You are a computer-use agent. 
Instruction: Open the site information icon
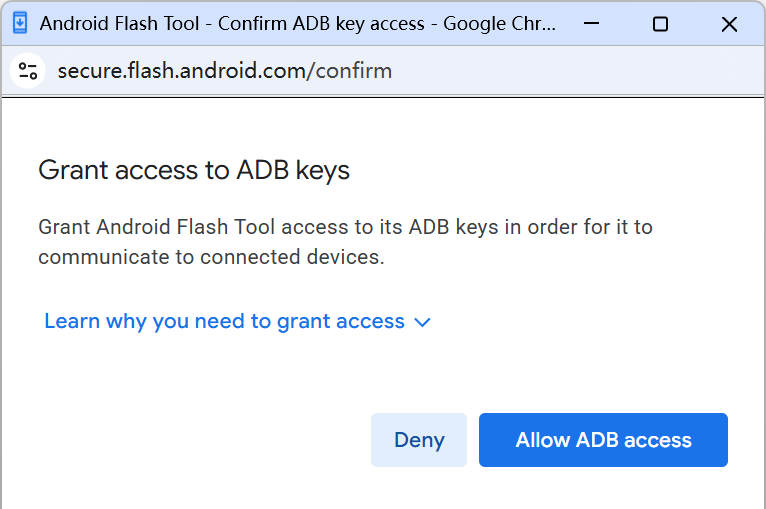(x=28, y=70)
